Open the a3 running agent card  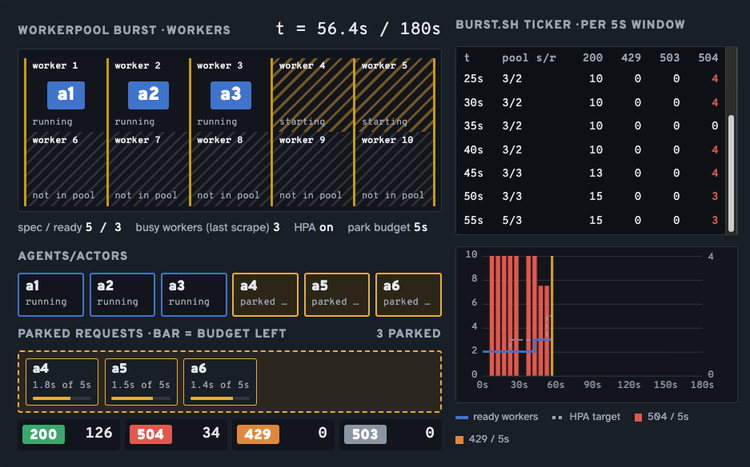coord(194,295)
